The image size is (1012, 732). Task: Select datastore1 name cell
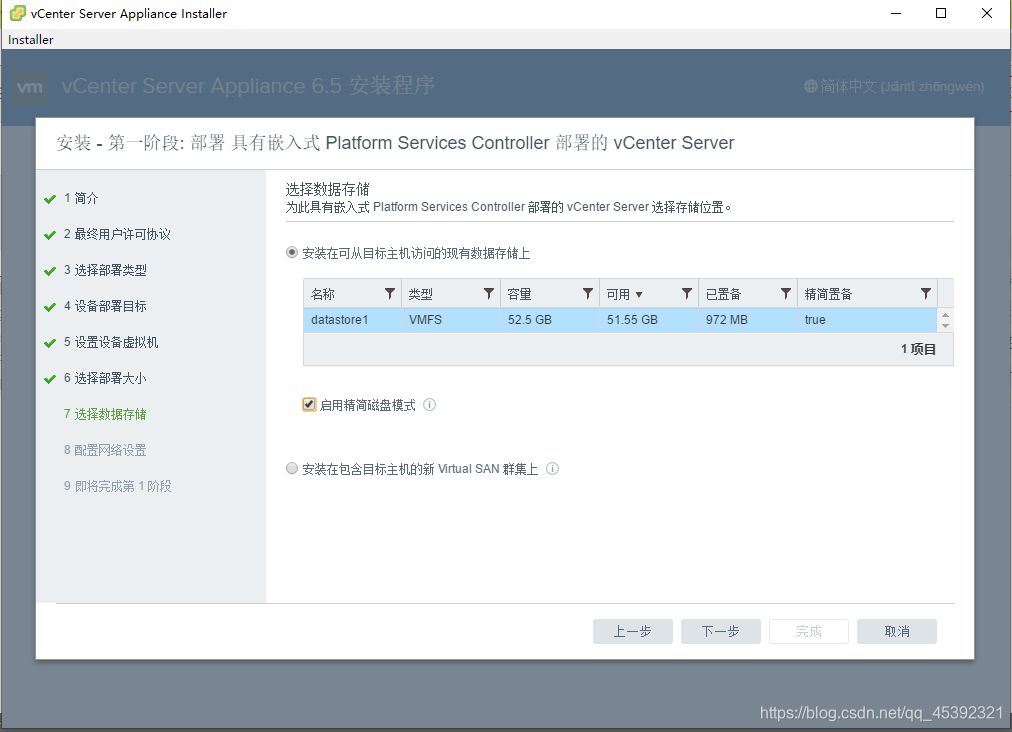tap(352, 320)
